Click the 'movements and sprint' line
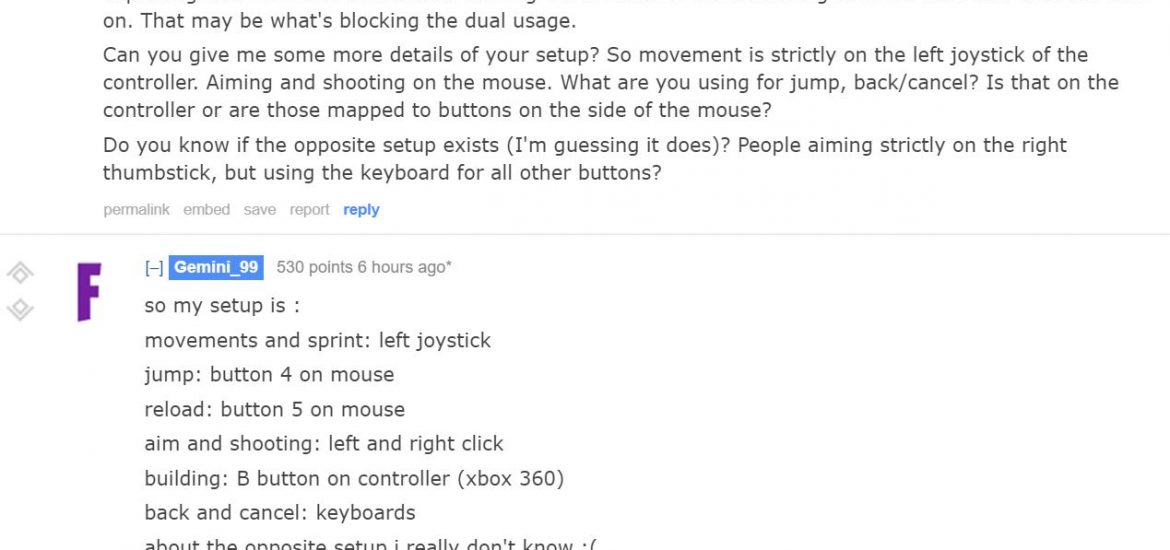This screenshot has height=550, width=1170. 318,340
